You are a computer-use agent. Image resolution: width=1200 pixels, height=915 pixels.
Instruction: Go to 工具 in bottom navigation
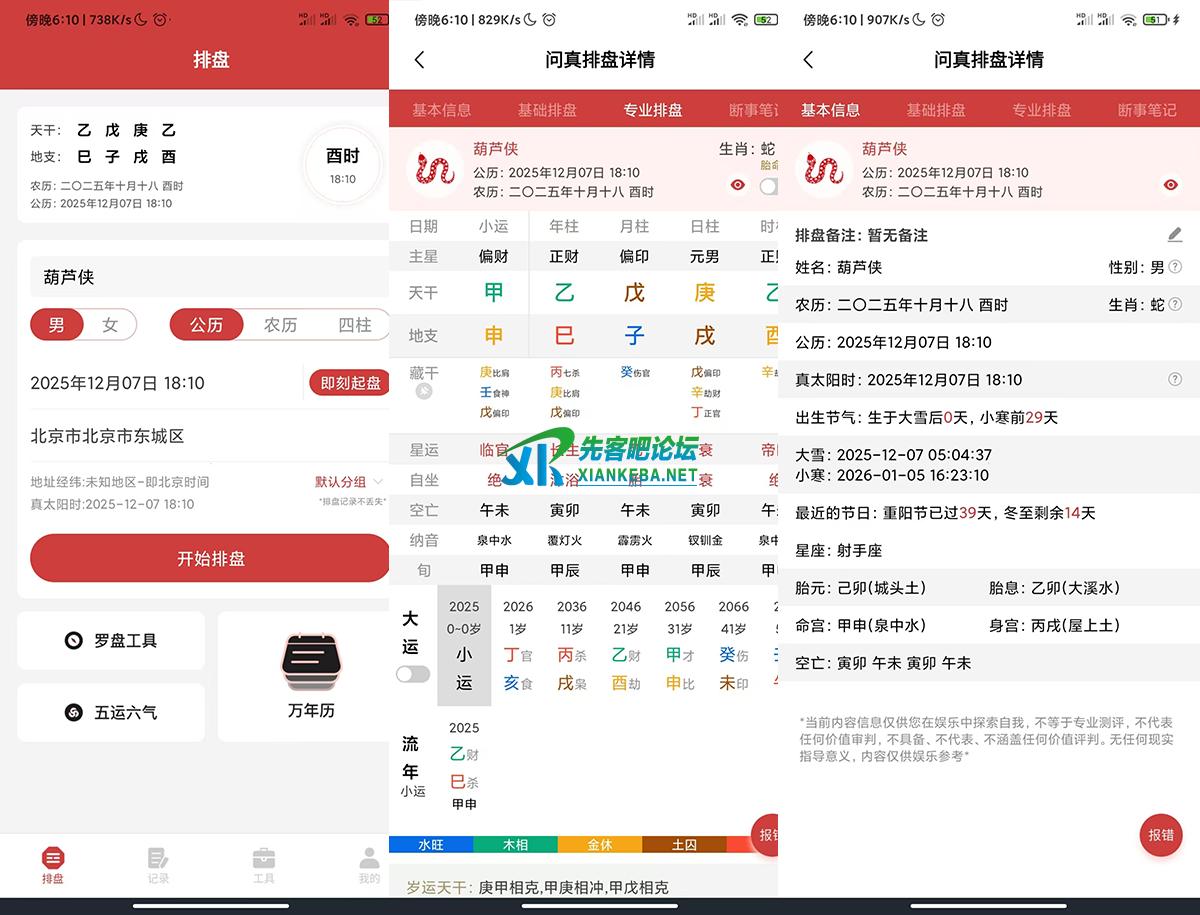click(x=263, y=865)
